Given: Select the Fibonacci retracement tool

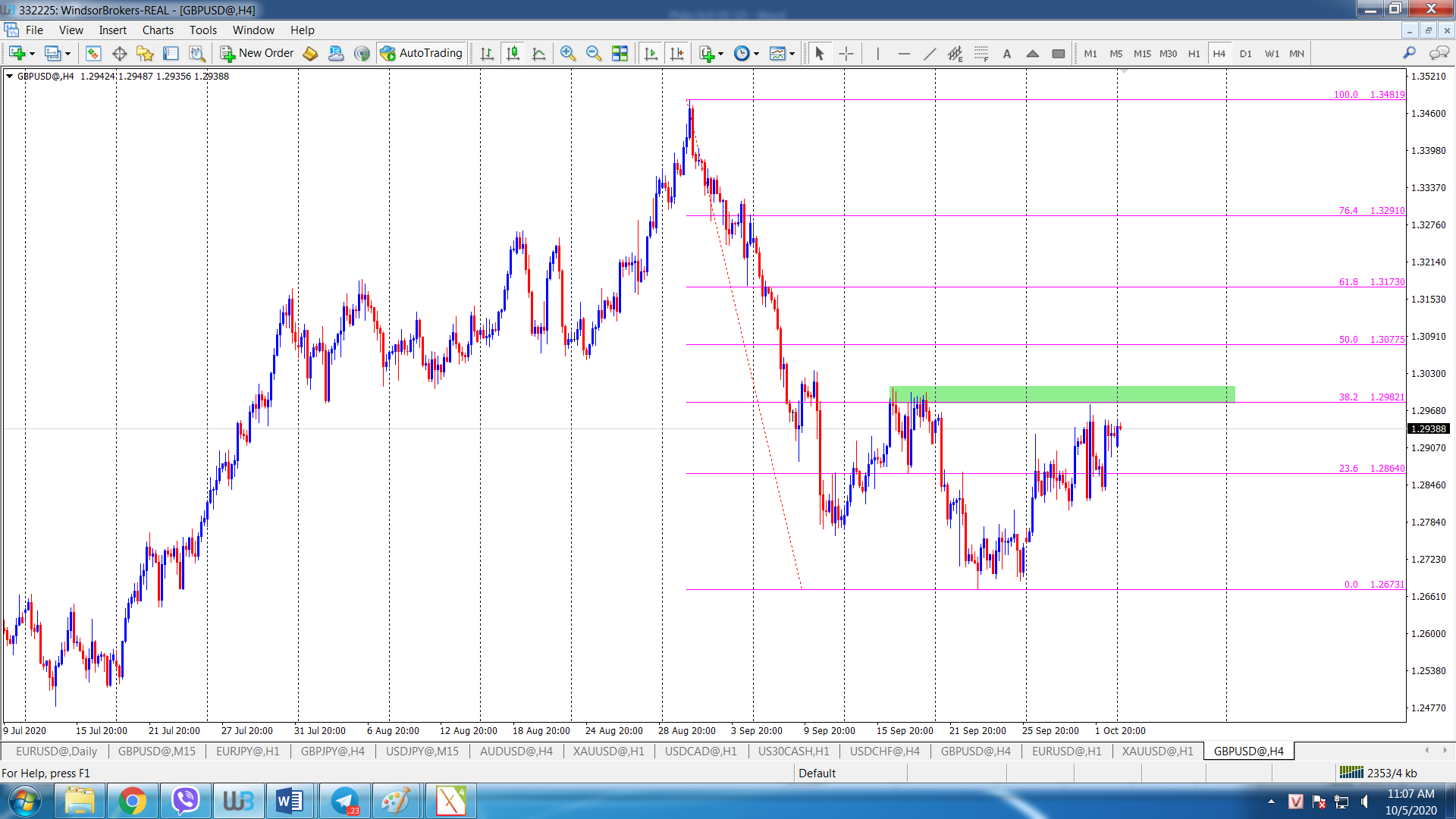Looking at the screenshot, I should click(981, 53).
